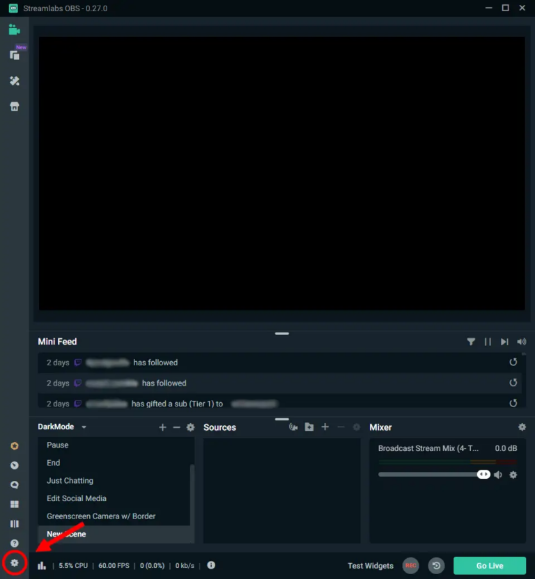Click the 'Sources' panel title

[220, 428]
